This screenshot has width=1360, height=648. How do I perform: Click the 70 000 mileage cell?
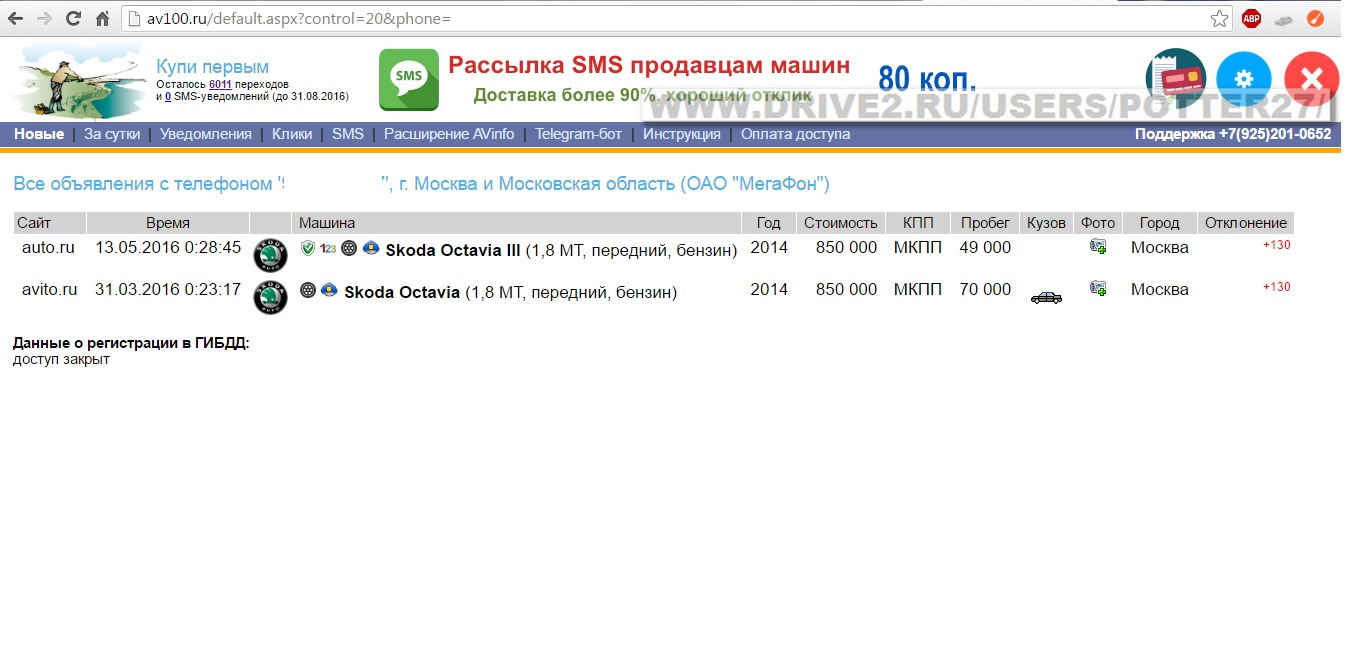pos(985,289)
